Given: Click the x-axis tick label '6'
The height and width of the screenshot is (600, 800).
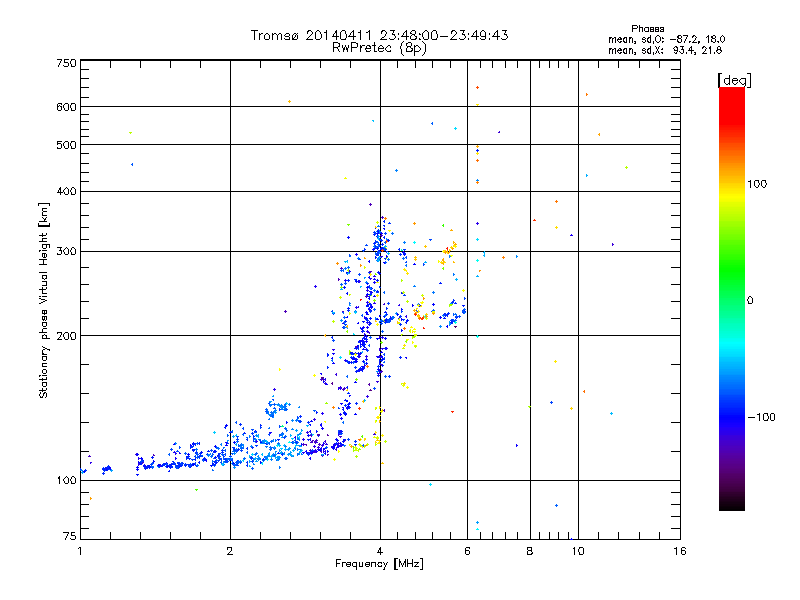Looking at the screenshot, I should click(x=467, y=551).
